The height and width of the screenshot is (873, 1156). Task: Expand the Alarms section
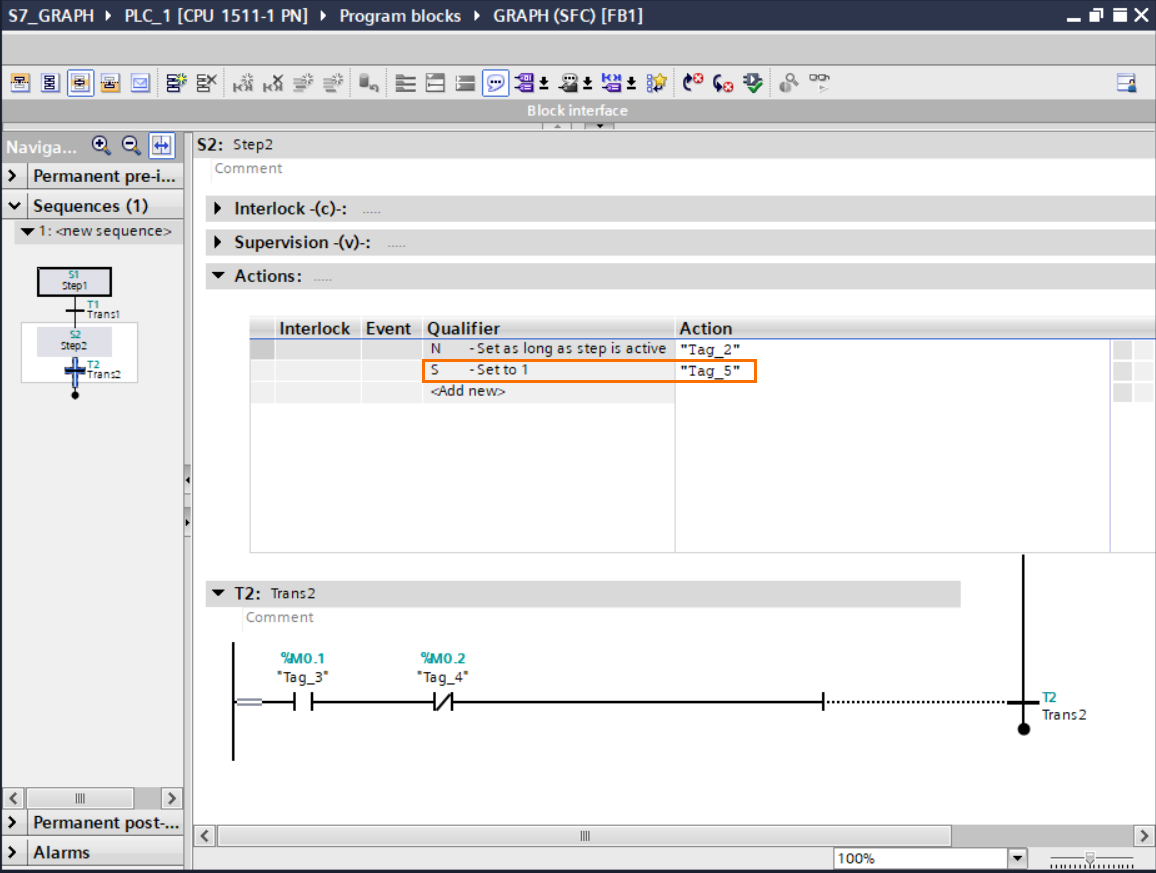(13, 852)
